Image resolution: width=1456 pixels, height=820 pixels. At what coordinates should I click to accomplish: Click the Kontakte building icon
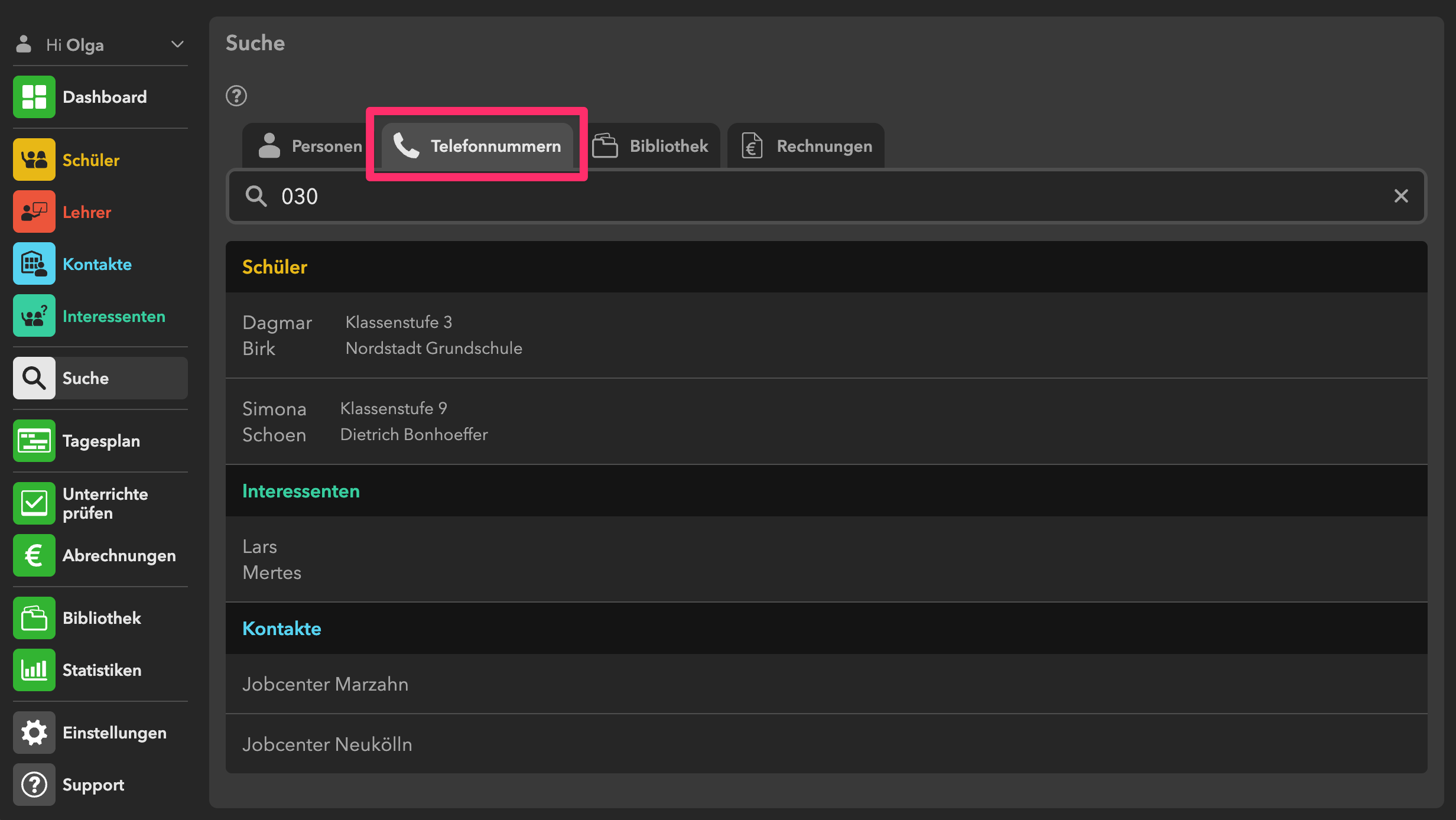coord(34,263)
